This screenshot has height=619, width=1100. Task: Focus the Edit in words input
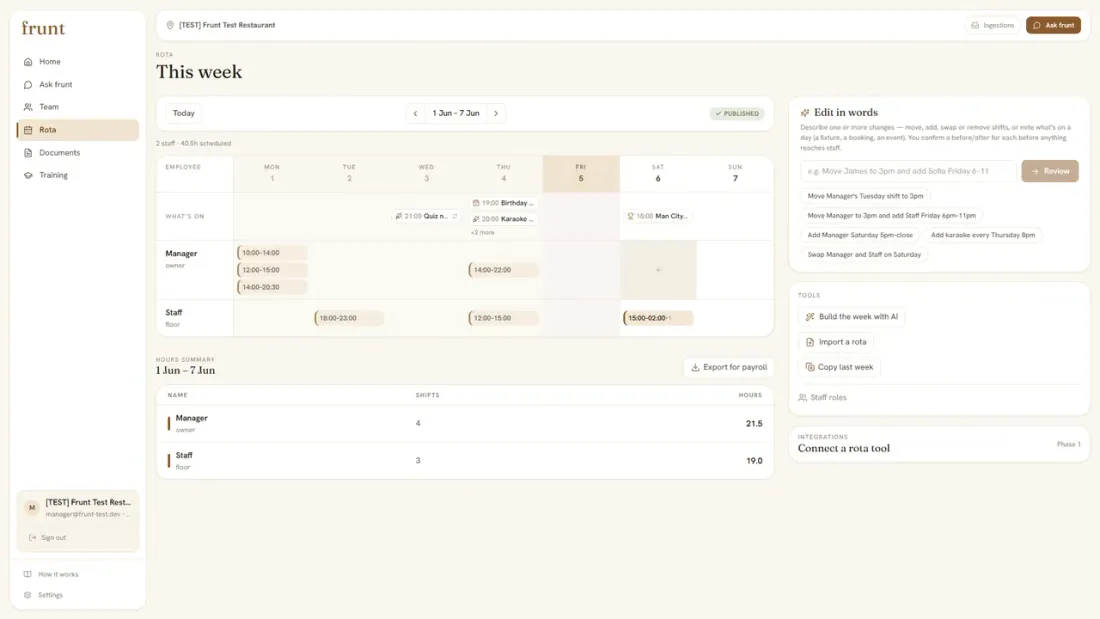(x=908, y=171)
